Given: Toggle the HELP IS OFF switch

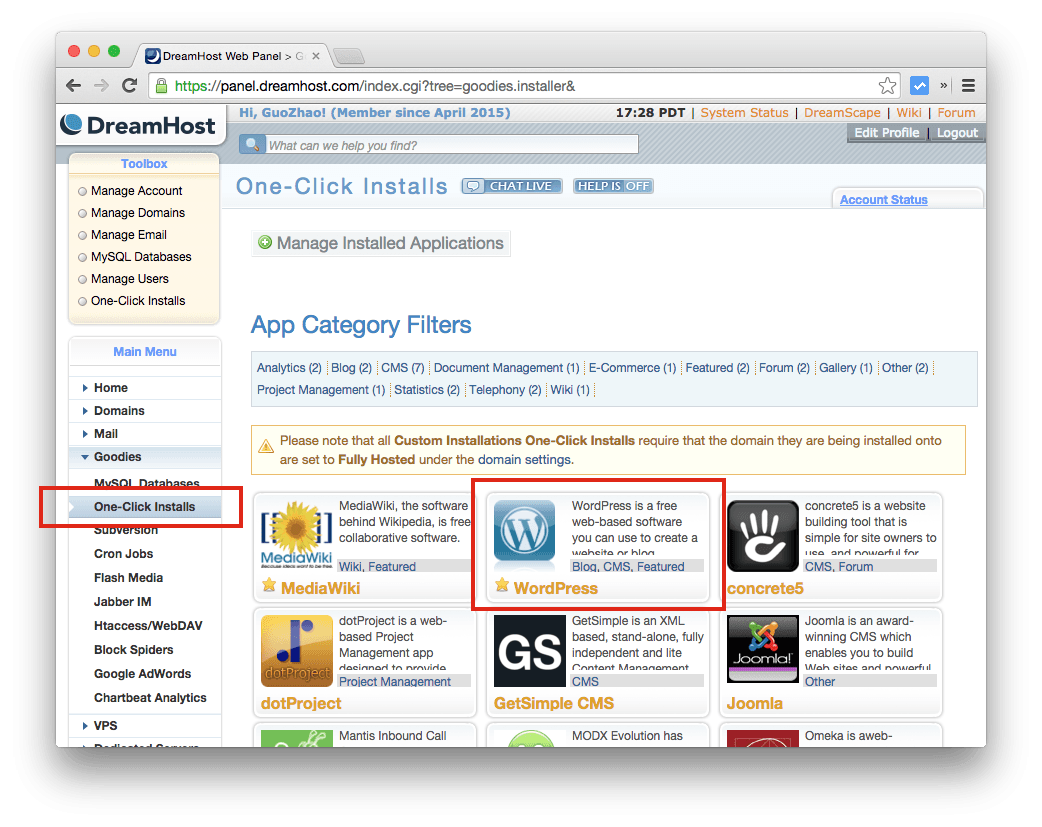Looking at the screenshot, I should [614, 185].
